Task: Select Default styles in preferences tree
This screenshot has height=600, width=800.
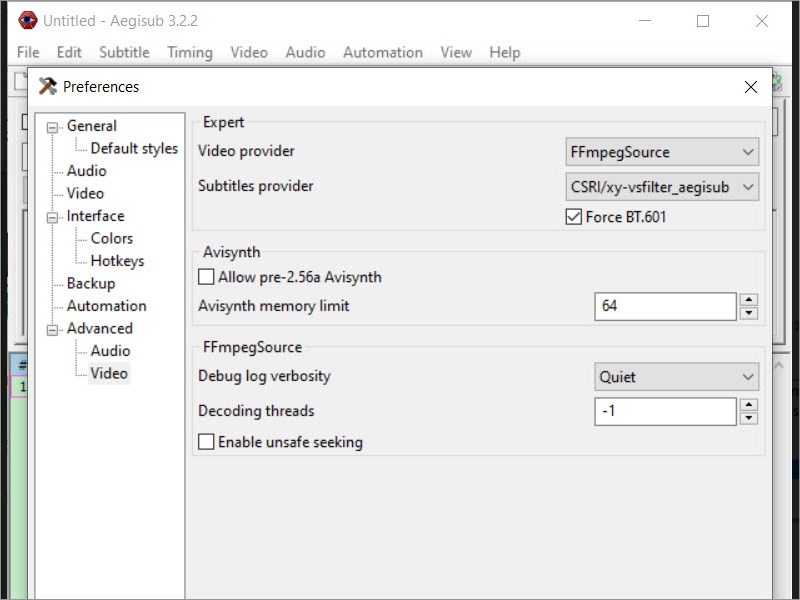Action: [134, 149]
